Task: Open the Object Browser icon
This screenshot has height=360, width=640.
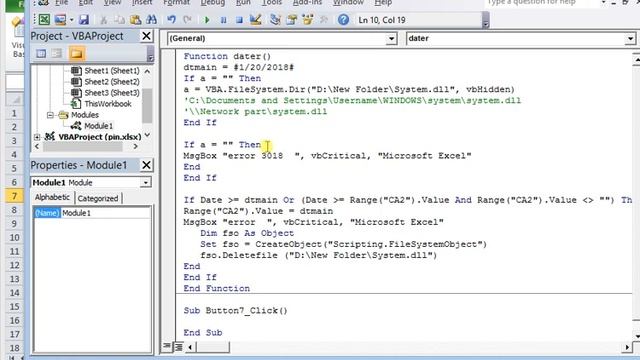Action: tap(308, 20)
